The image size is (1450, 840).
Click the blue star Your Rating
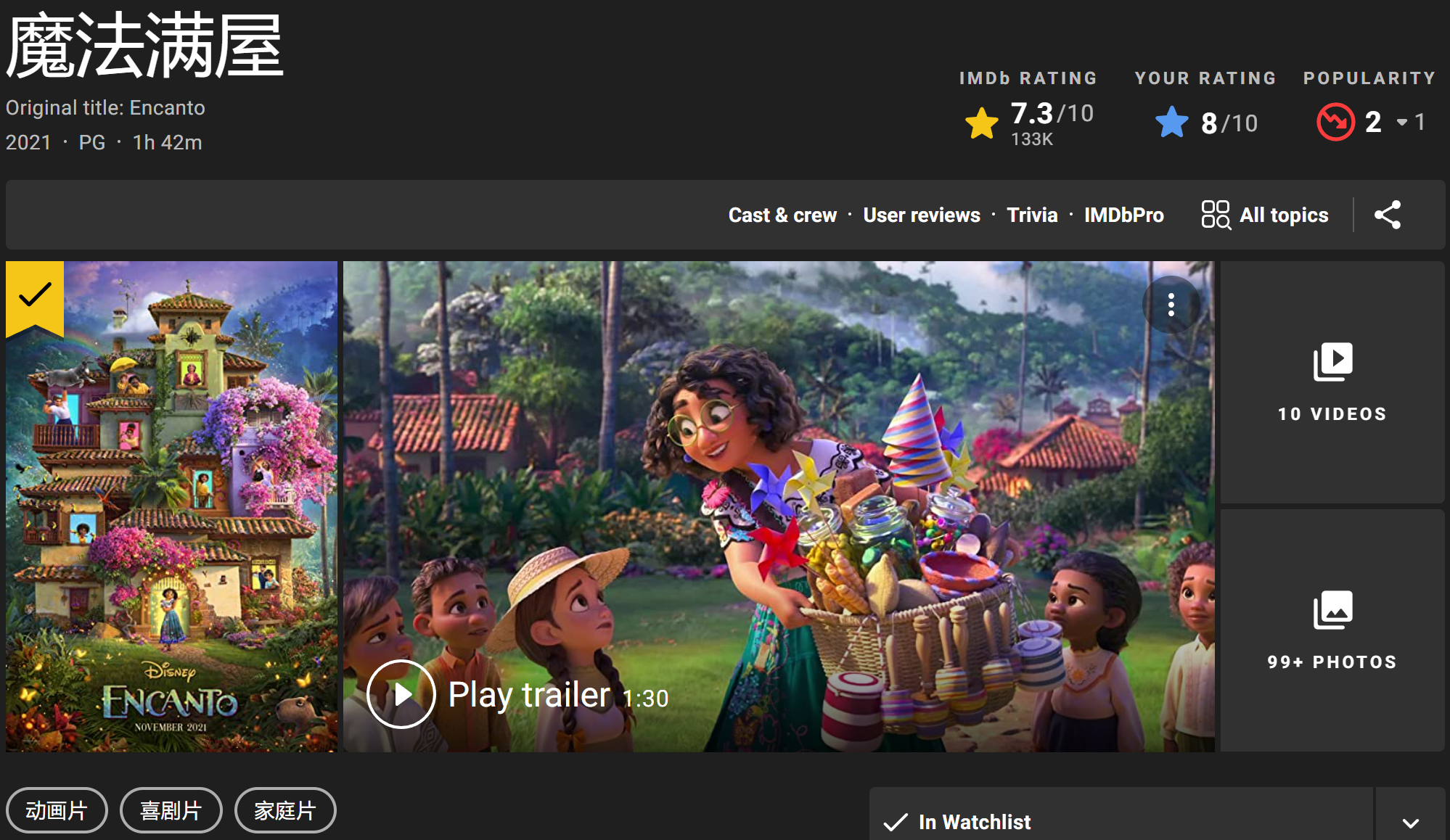pyautogui.click(x=1171, y=122)
